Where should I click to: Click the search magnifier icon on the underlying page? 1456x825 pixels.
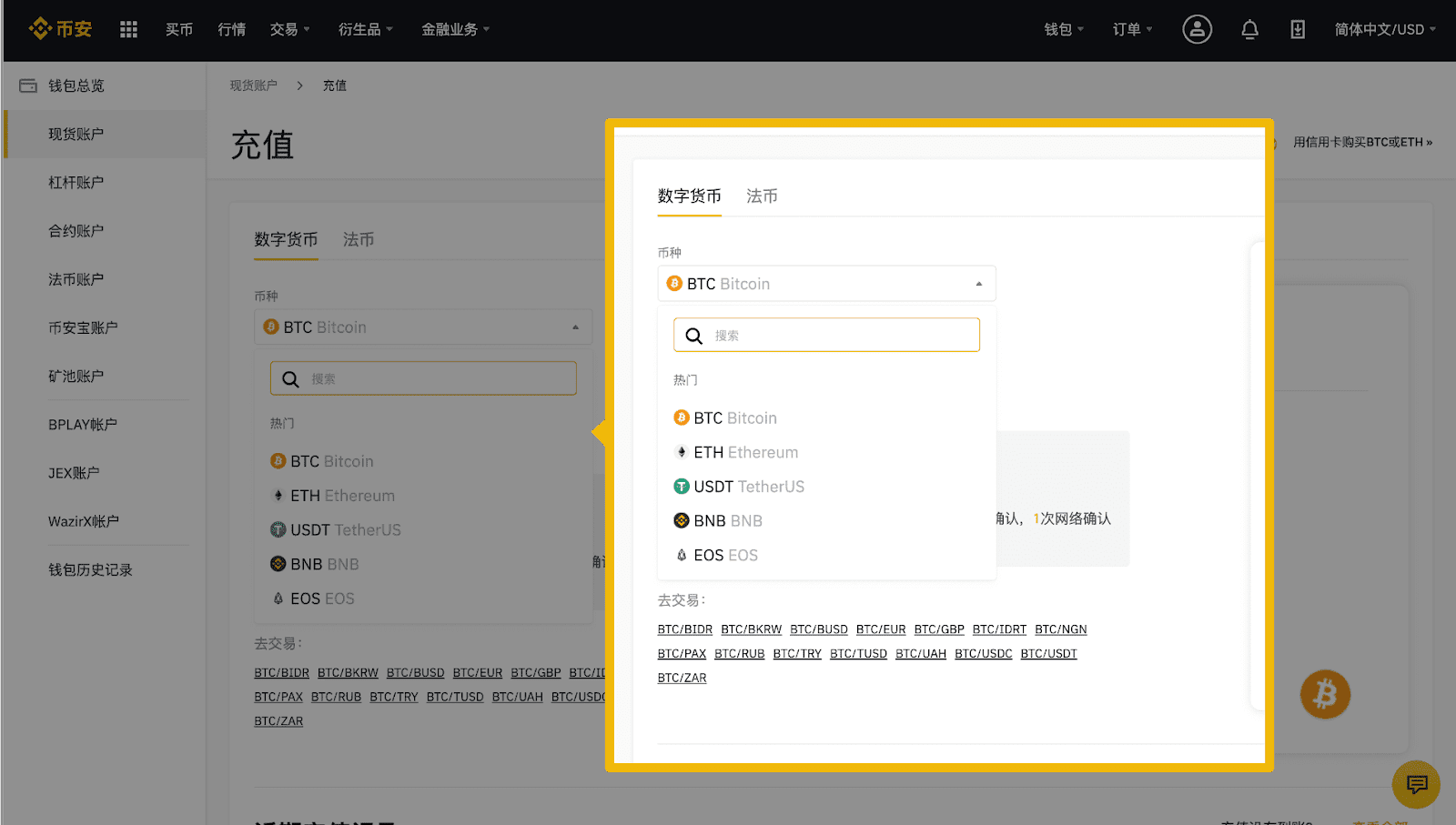pyautogui.click(x=290, y=379)
